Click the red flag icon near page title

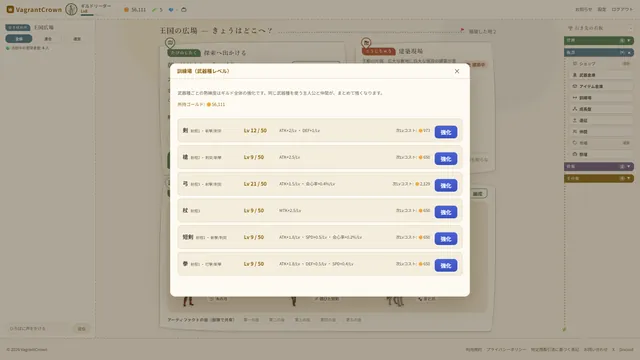462,30
